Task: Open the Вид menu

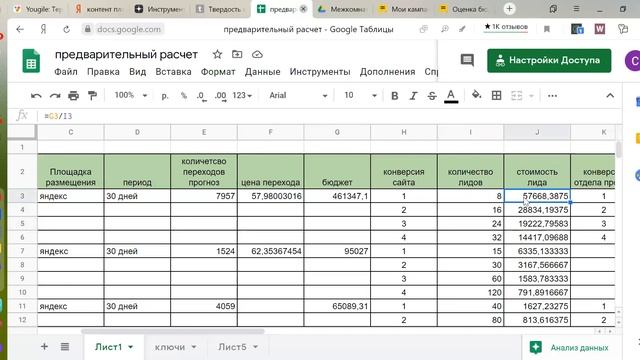Action: (138, 72)
